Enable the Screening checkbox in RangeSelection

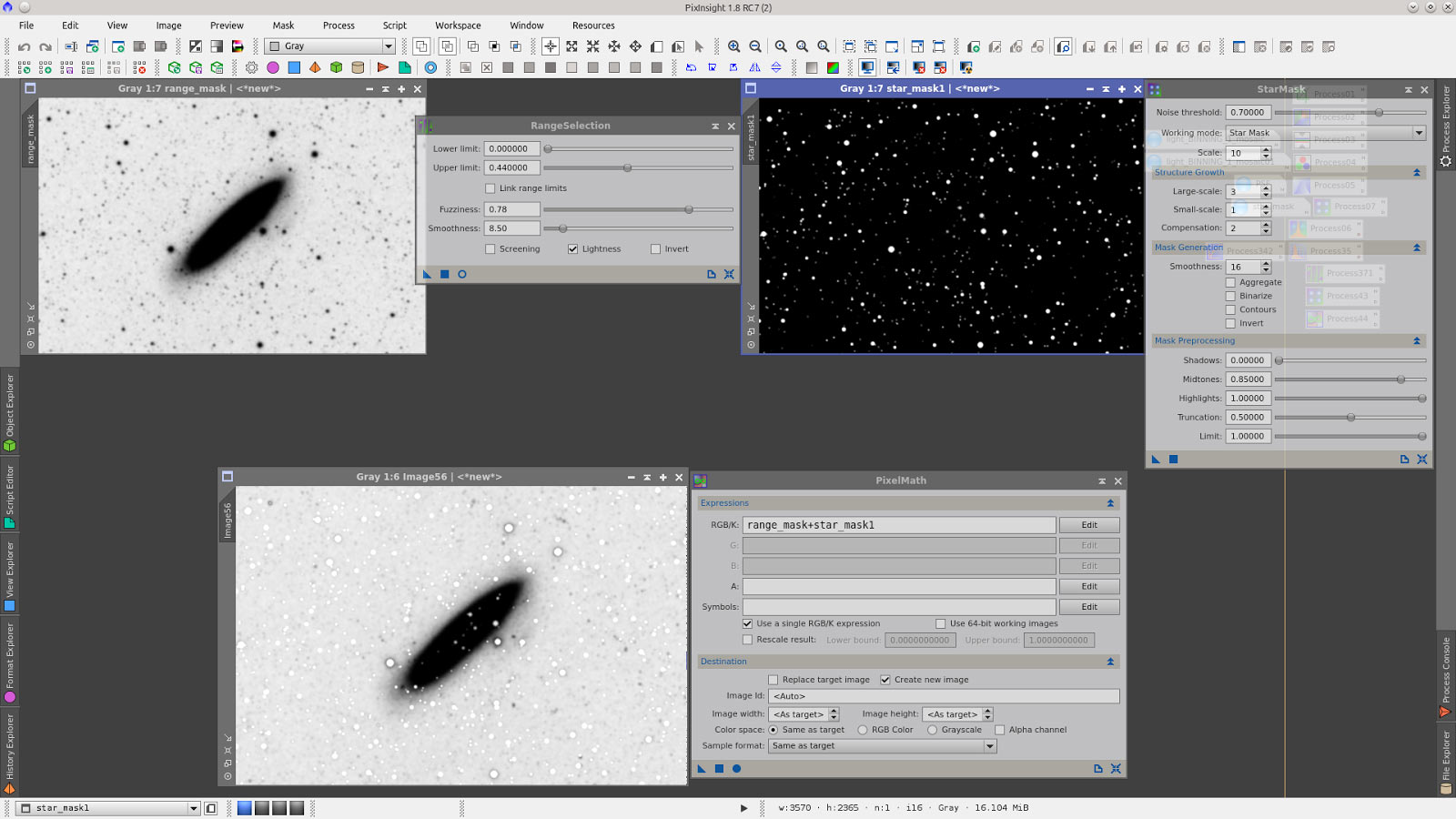pyautogui.click(x=490, y=249)
